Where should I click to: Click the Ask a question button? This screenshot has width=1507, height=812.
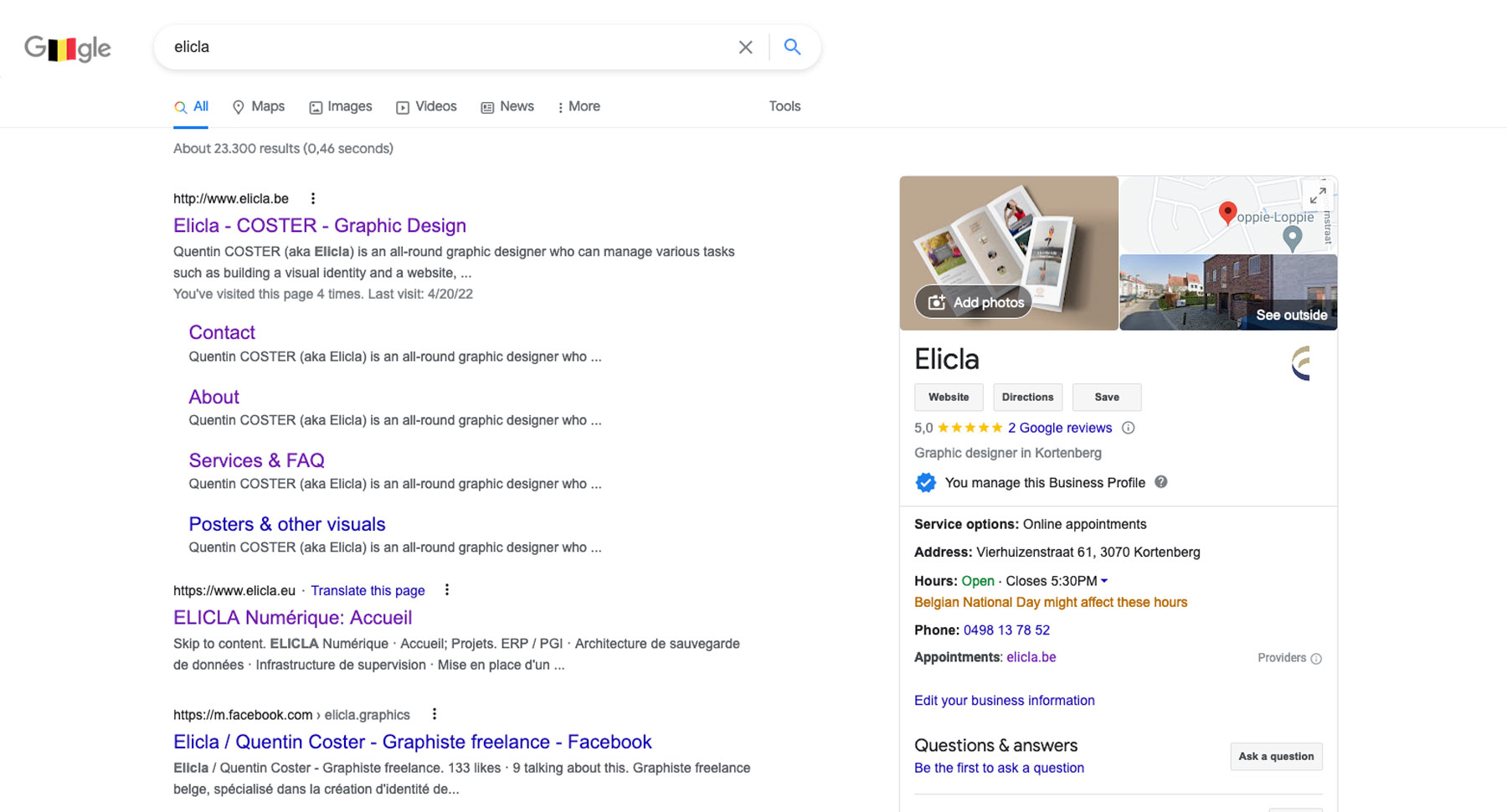click(x=1276, y=757)
